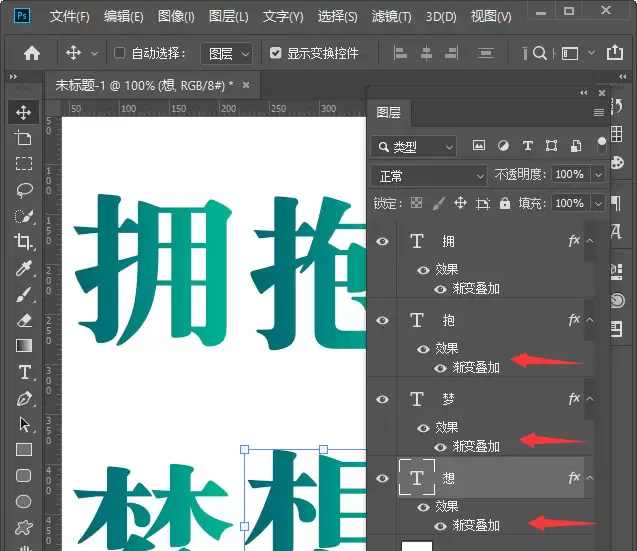637x551 pixels.
Task: Open the 不透明度 opacity dropdown arrow
Action: 598,175
